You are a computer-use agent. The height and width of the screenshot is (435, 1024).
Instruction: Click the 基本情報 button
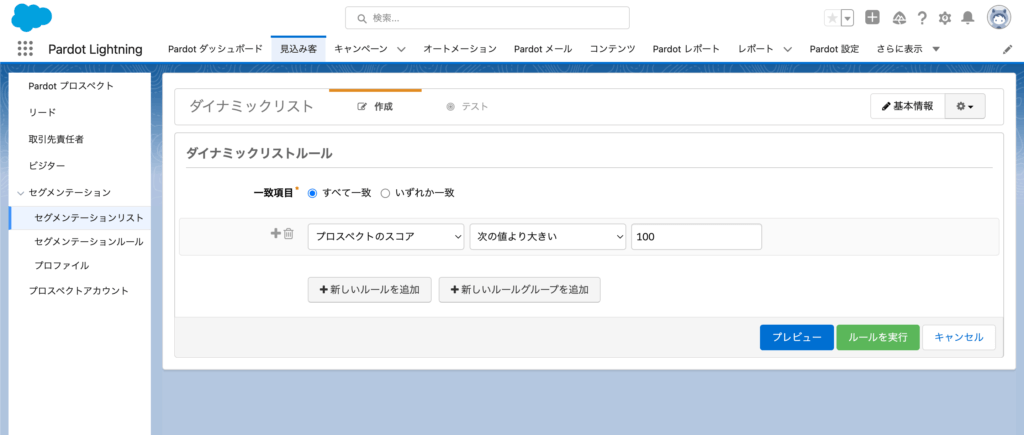point(908,106)
